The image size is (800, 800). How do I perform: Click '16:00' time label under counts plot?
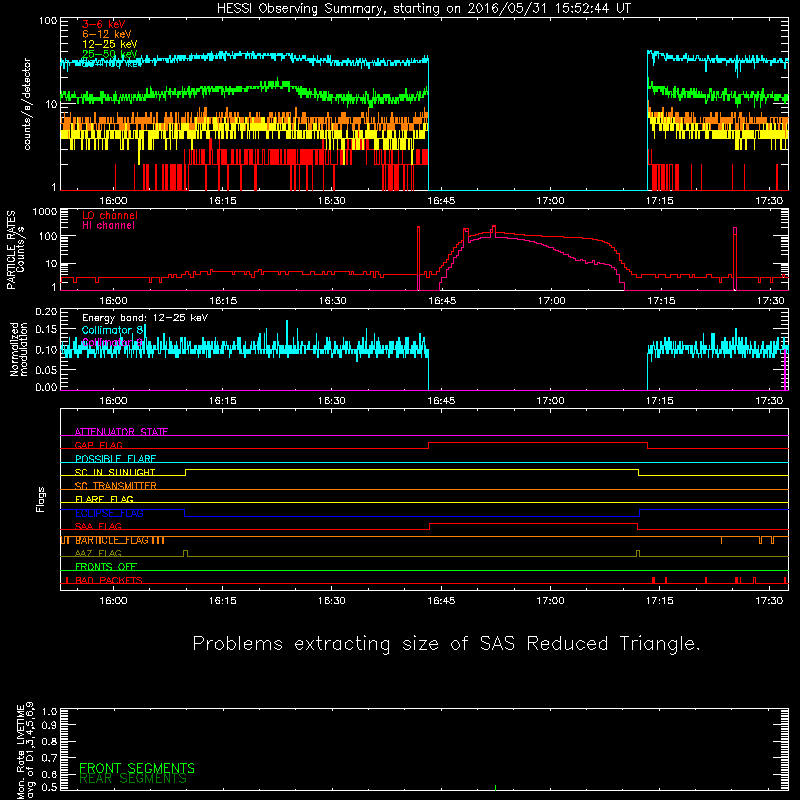click(113, 201)
